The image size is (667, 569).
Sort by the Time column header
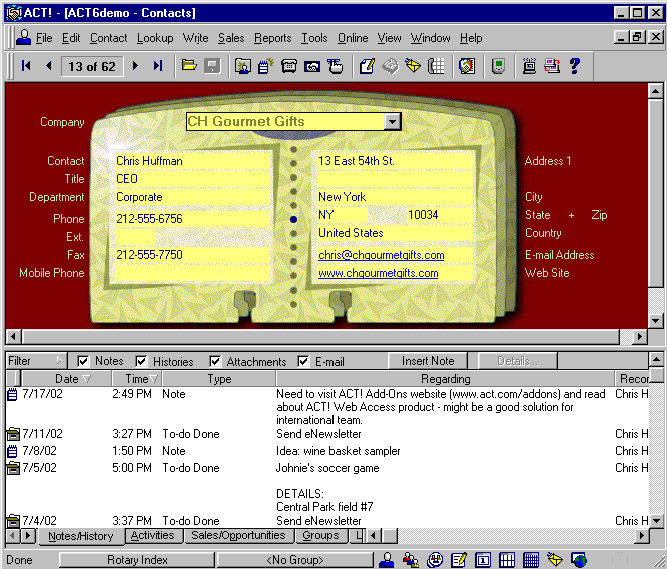click(137, 378)
